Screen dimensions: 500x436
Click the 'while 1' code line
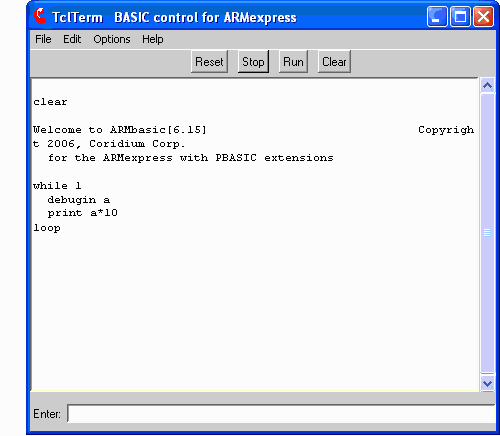[x=57, y=186]
